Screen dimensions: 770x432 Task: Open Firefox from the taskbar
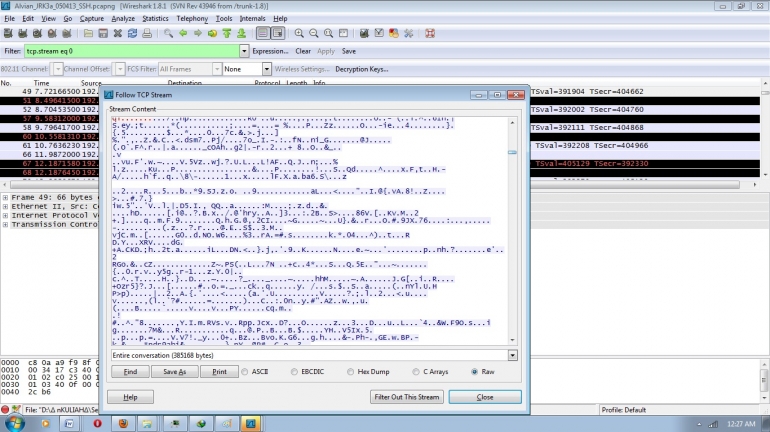(x=123, y=423)
